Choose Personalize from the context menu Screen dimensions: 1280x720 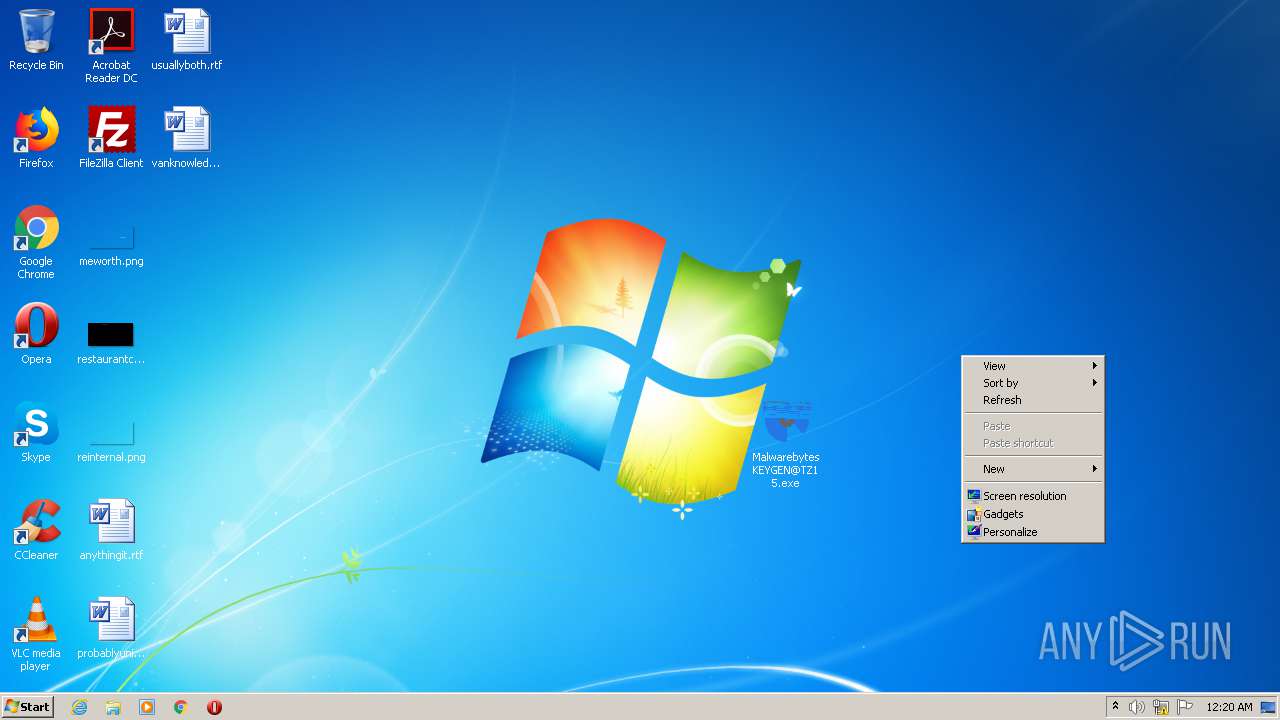(x=1033, y=532)
